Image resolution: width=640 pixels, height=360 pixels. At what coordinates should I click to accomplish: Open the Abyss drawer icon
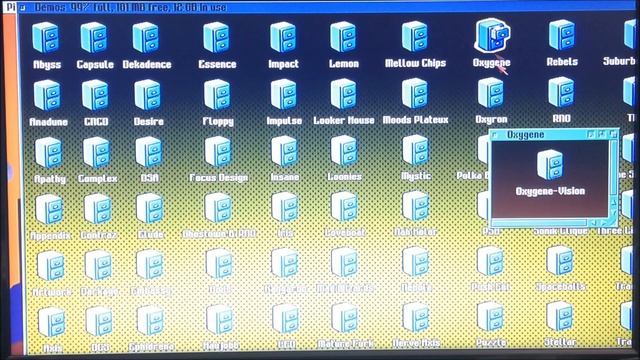coord(46,38)
